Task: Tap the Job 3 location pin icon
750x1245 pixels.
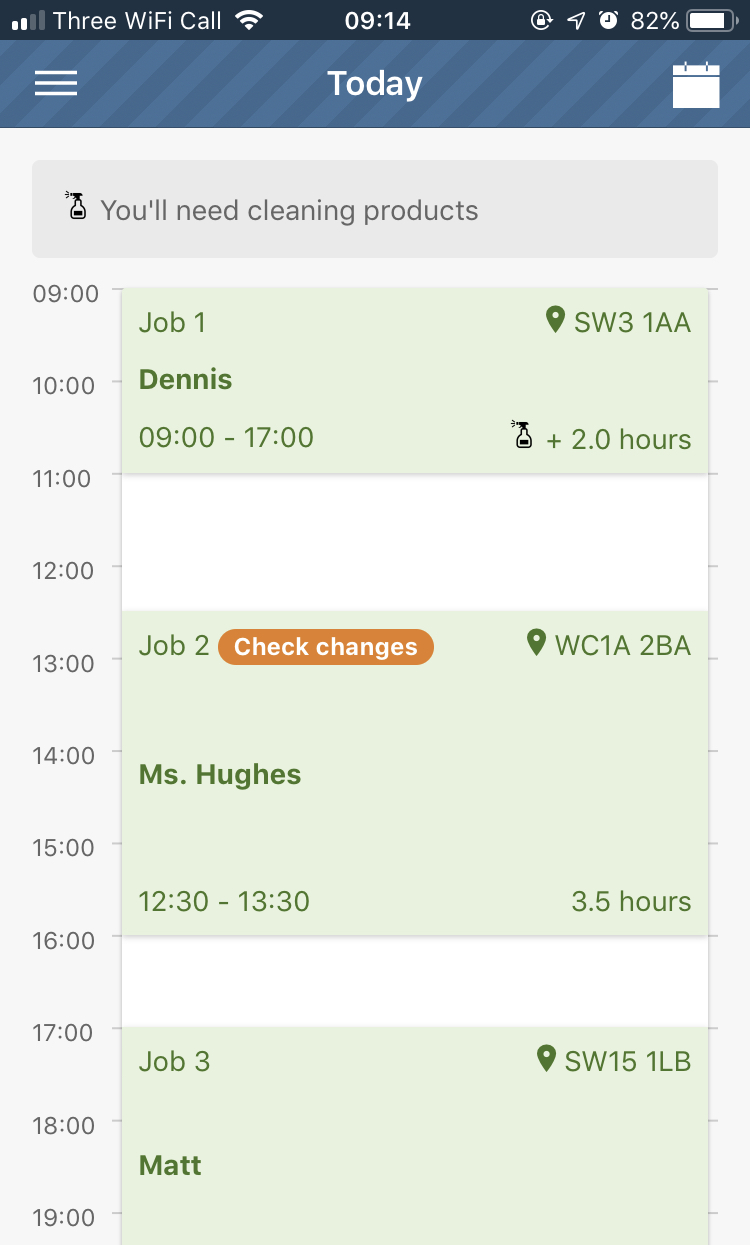Action: (546, 1058)
